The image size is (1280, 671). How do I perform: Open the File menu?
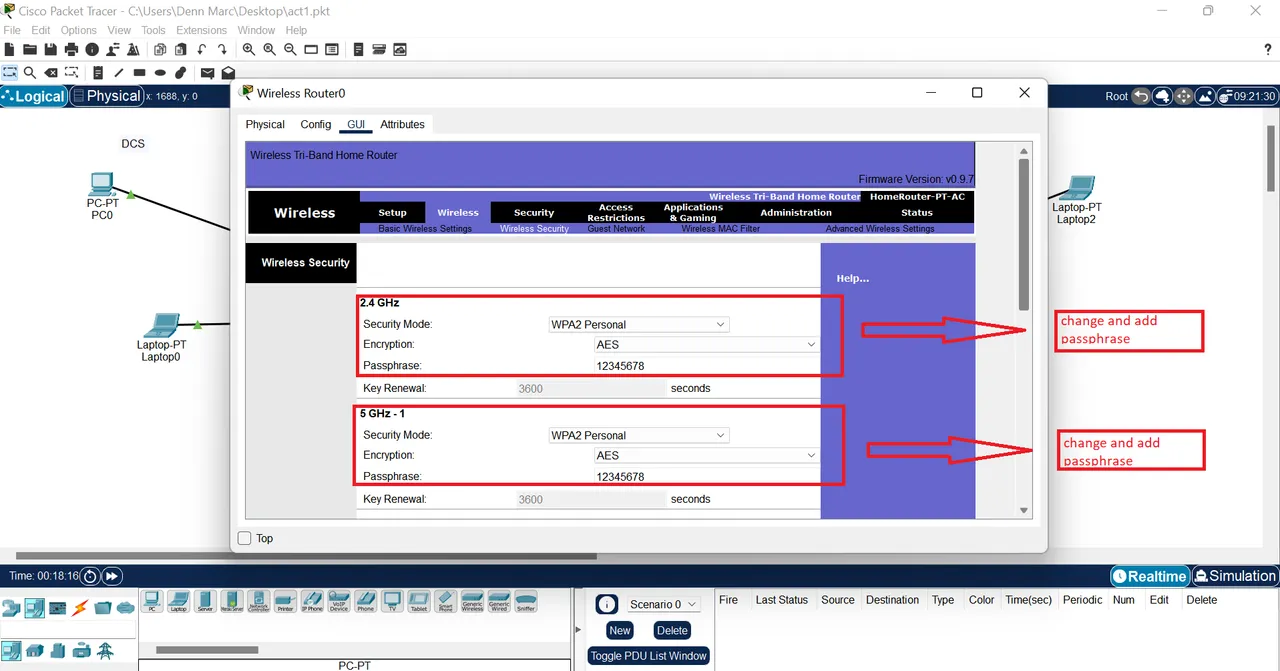[12, 30]
